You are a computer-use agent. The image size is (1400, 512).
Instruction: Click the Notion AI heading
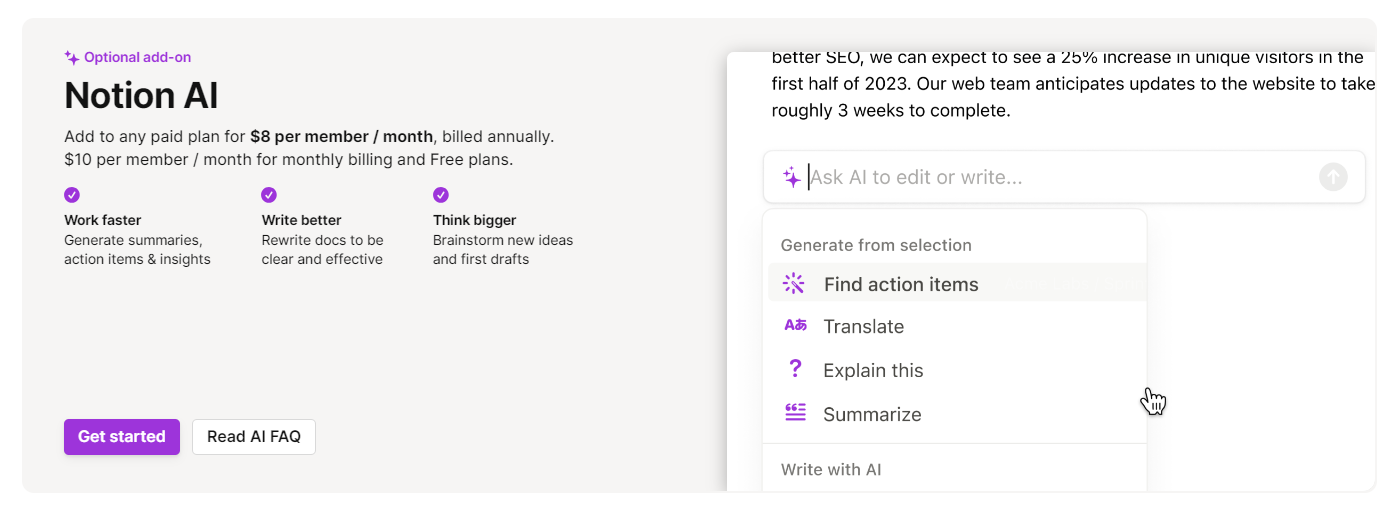[141, 96]
